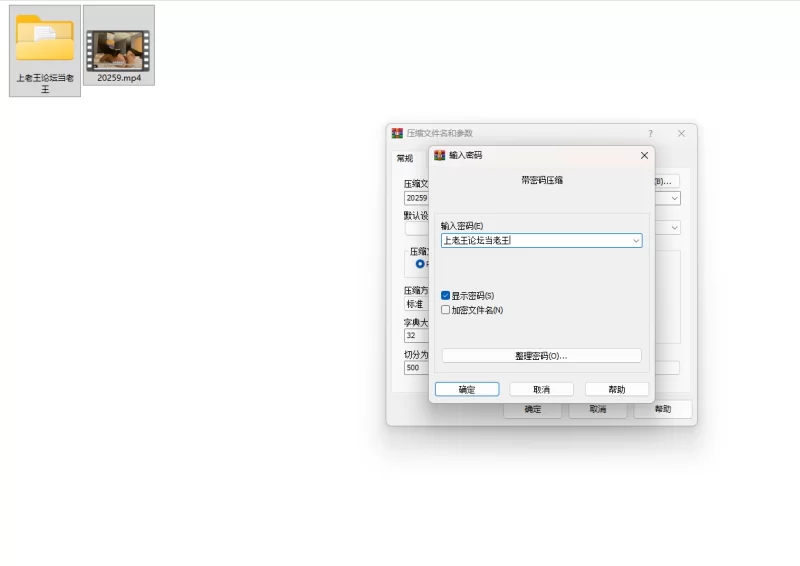Switch to the 常规 tab
The image size is (800, 566).
[x=405, y=158]
